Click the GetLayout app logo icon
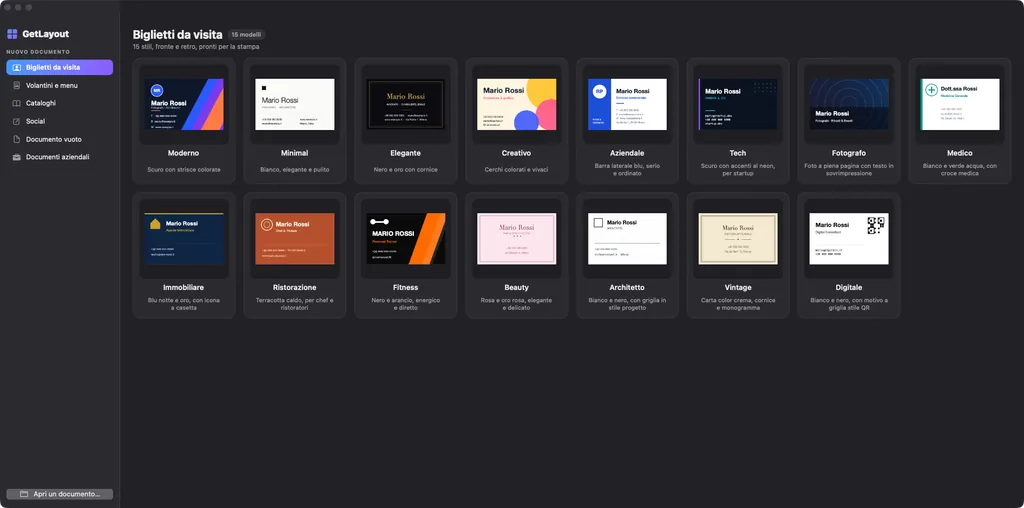The height and width of the screenshot is (508, 1024). click(12, 34)
